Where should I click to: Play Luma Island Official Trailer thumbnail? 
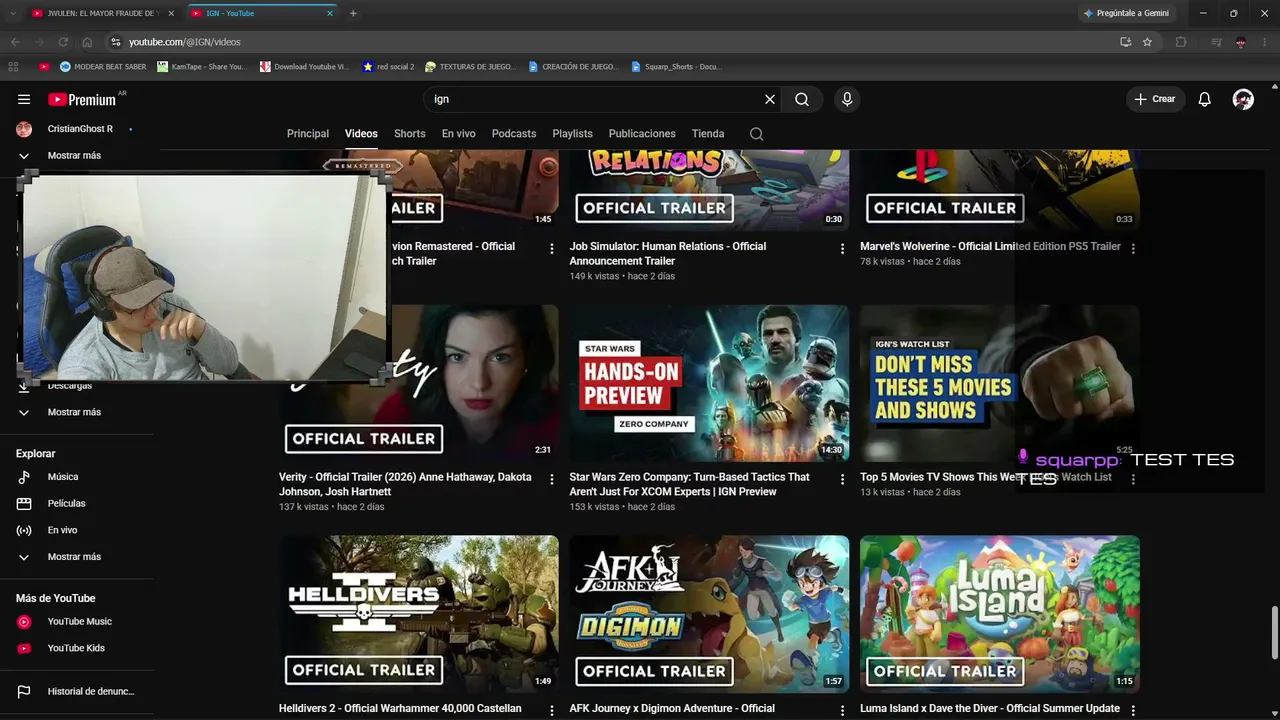pos(1000,614)
